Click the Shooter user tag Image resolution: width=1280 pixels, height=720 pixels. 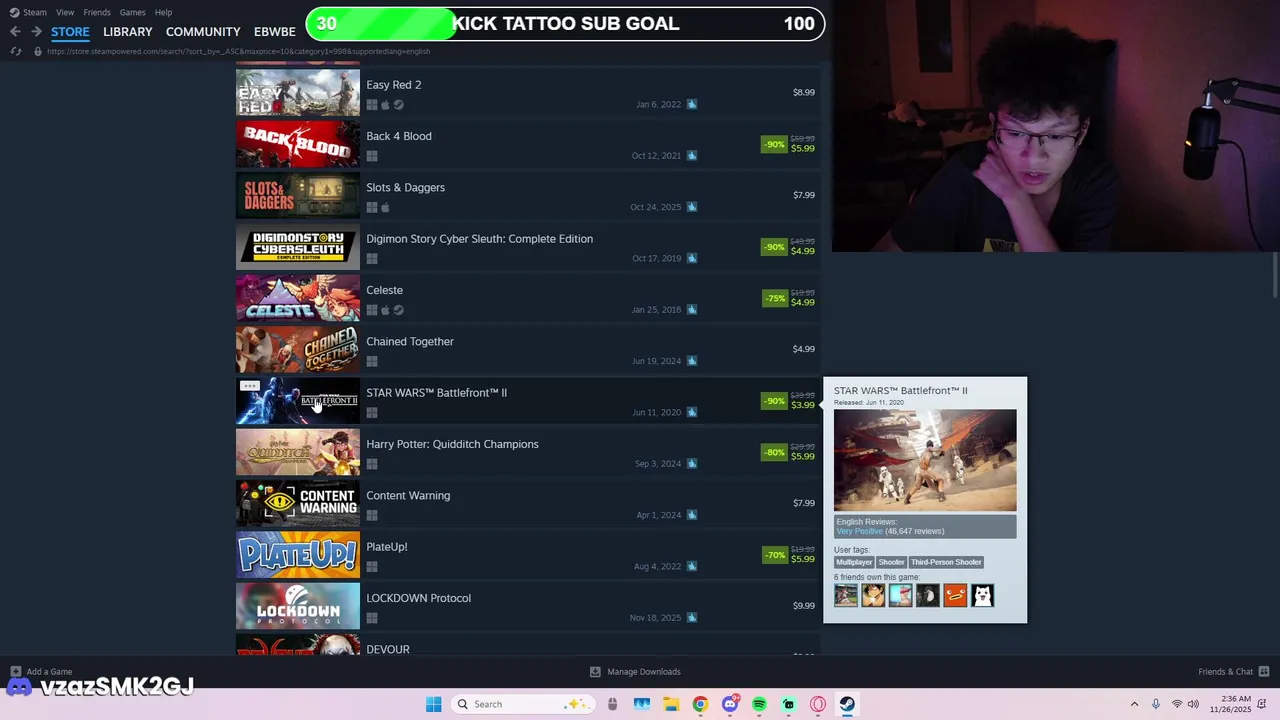coord(891,562)
